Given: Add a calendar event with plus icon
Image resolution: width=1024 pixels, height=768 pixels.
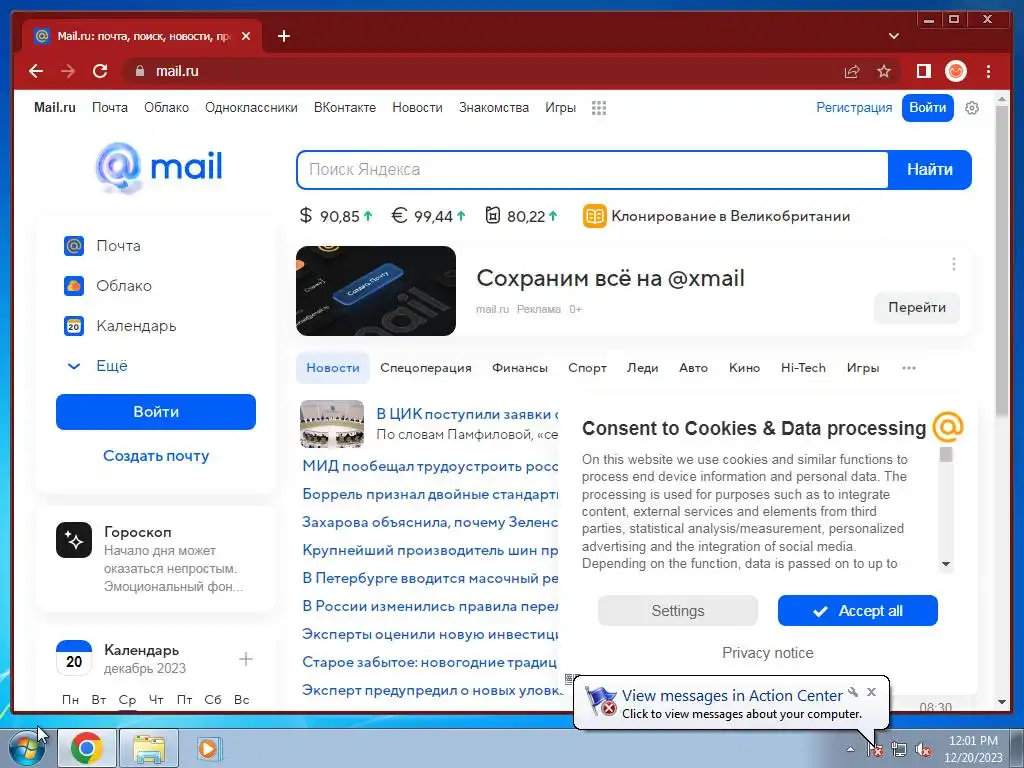Looking at the screenshot, I should tap(246, 659).
